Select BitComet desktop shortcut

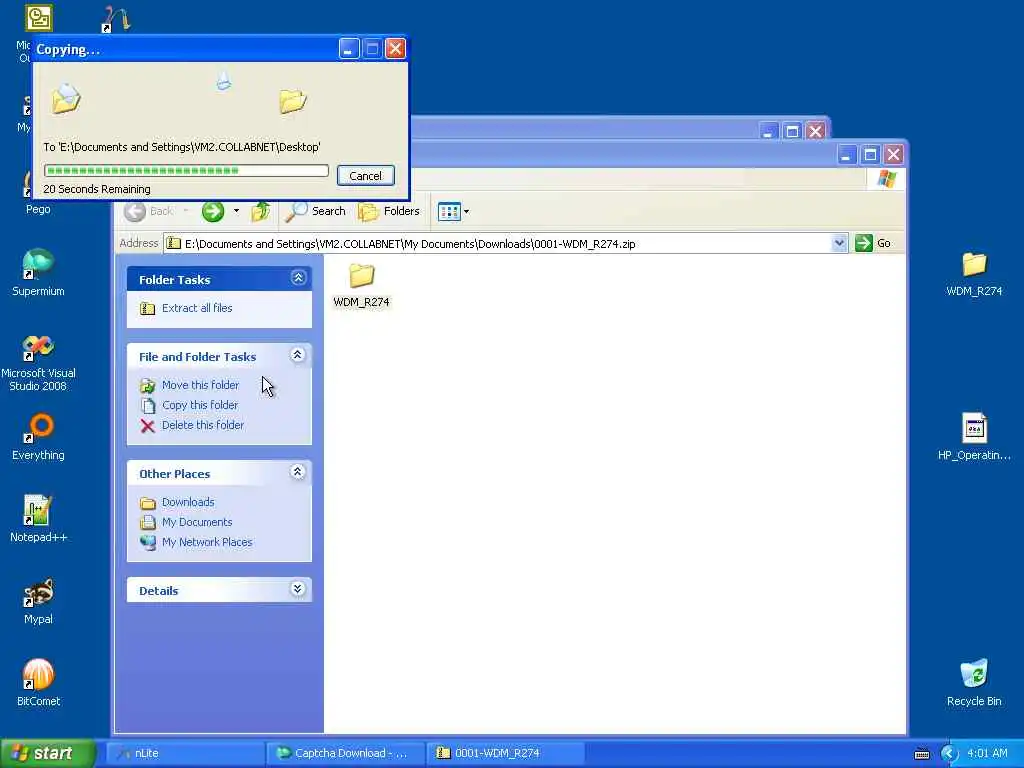(38, 683)
